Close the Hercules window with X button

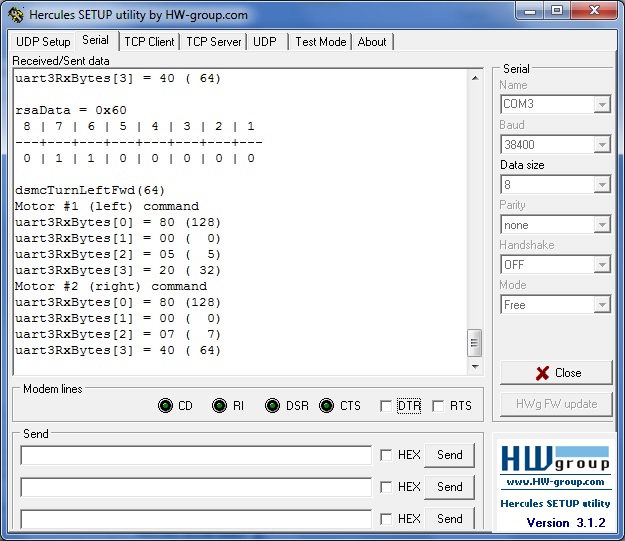(594, 11)
